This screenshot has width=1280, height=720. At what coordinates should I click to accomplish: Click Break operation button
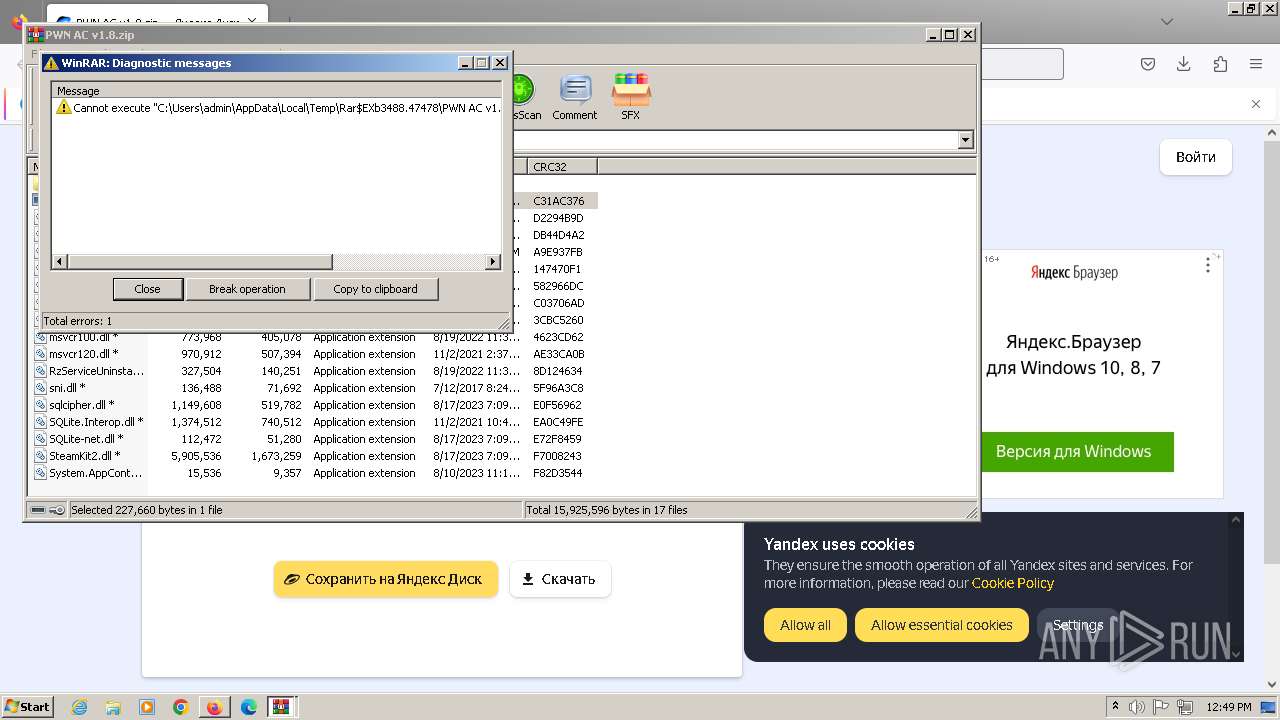tap(247, 289)
